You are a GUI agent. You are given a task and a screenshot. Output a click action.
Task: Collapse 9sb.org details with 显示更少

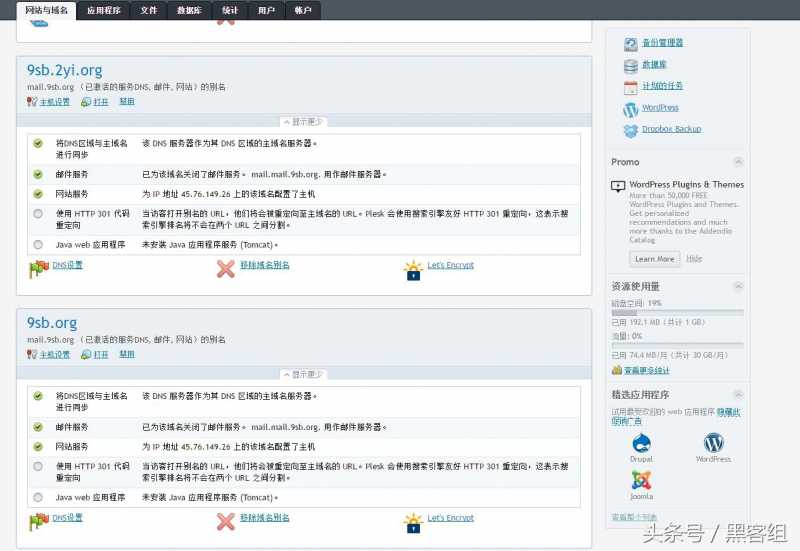(304, 374)
